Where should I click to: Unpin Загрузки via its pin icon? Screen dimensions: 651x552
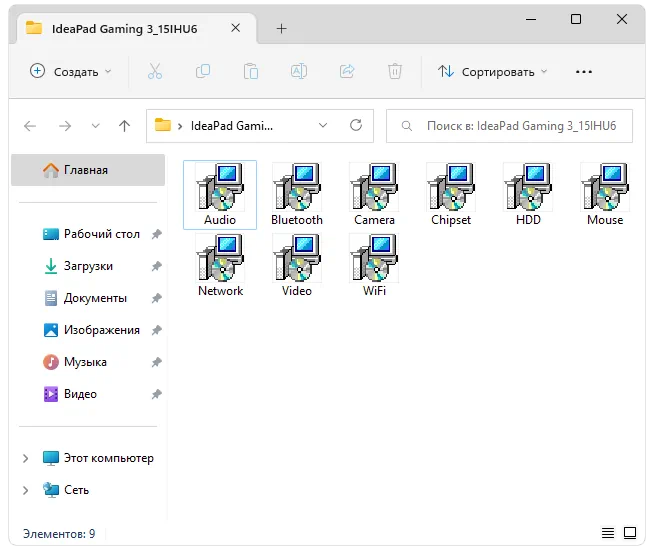[157, 266]
